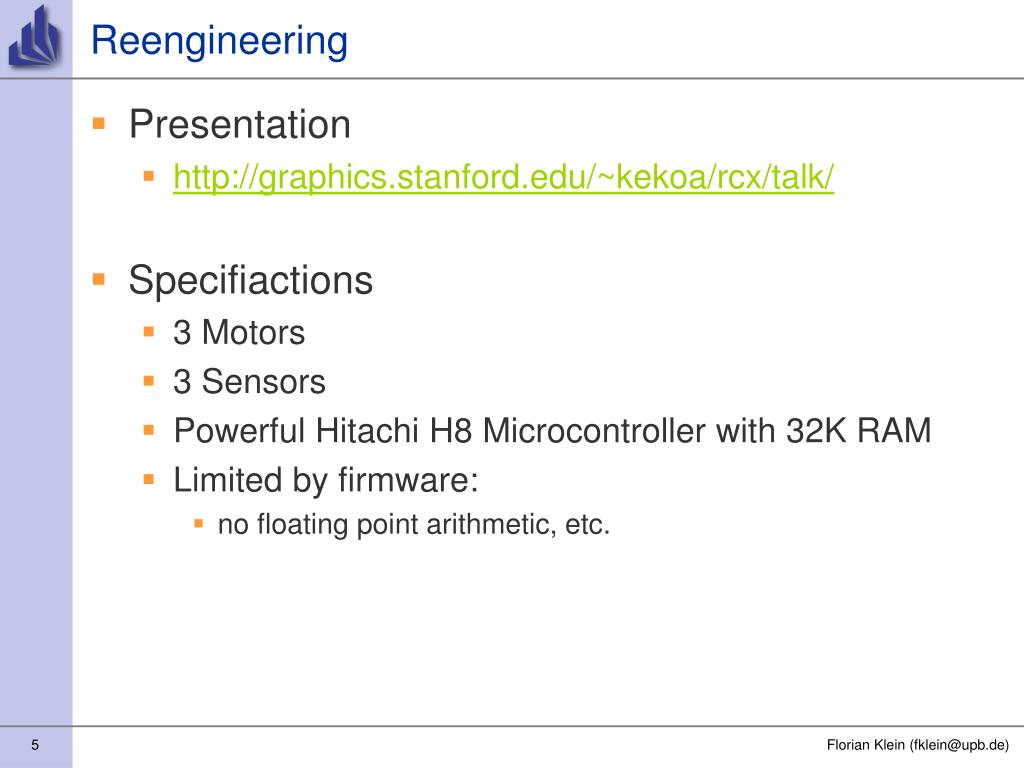Click the orange bullet beside the Stanford link
The width and height of the screenshot is (1024, 768).
[149, 176]
